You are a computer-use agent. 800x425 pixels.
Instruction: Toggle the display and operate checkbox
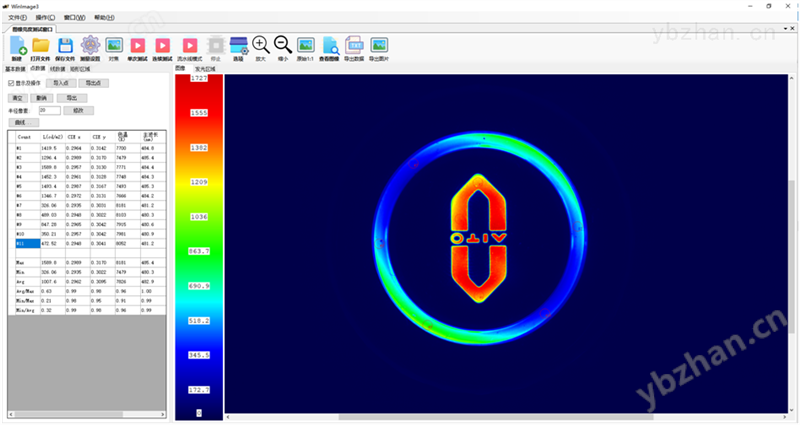click(x=11, y=83)
